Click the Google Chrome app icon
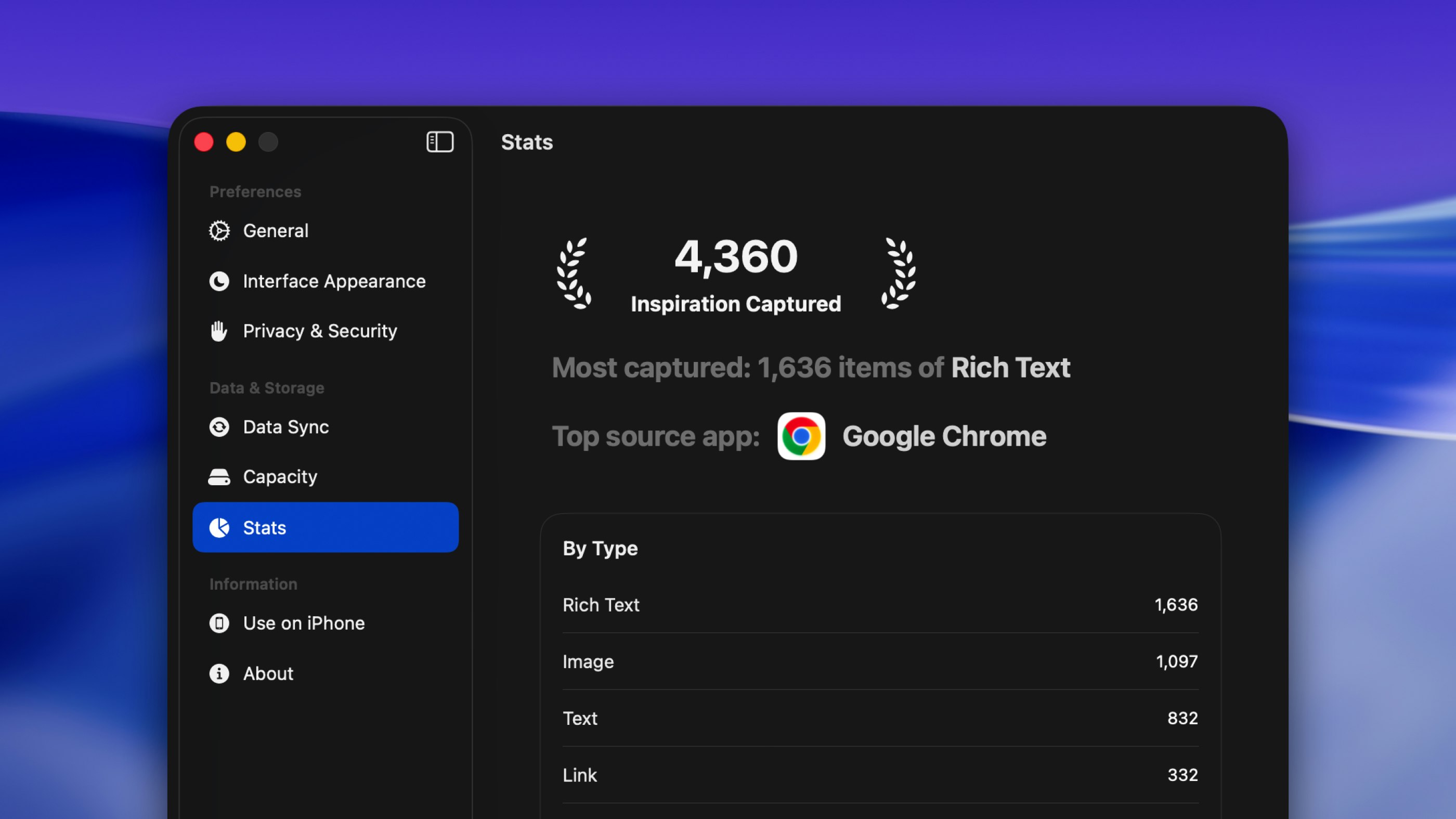 [x=801, y=436]
